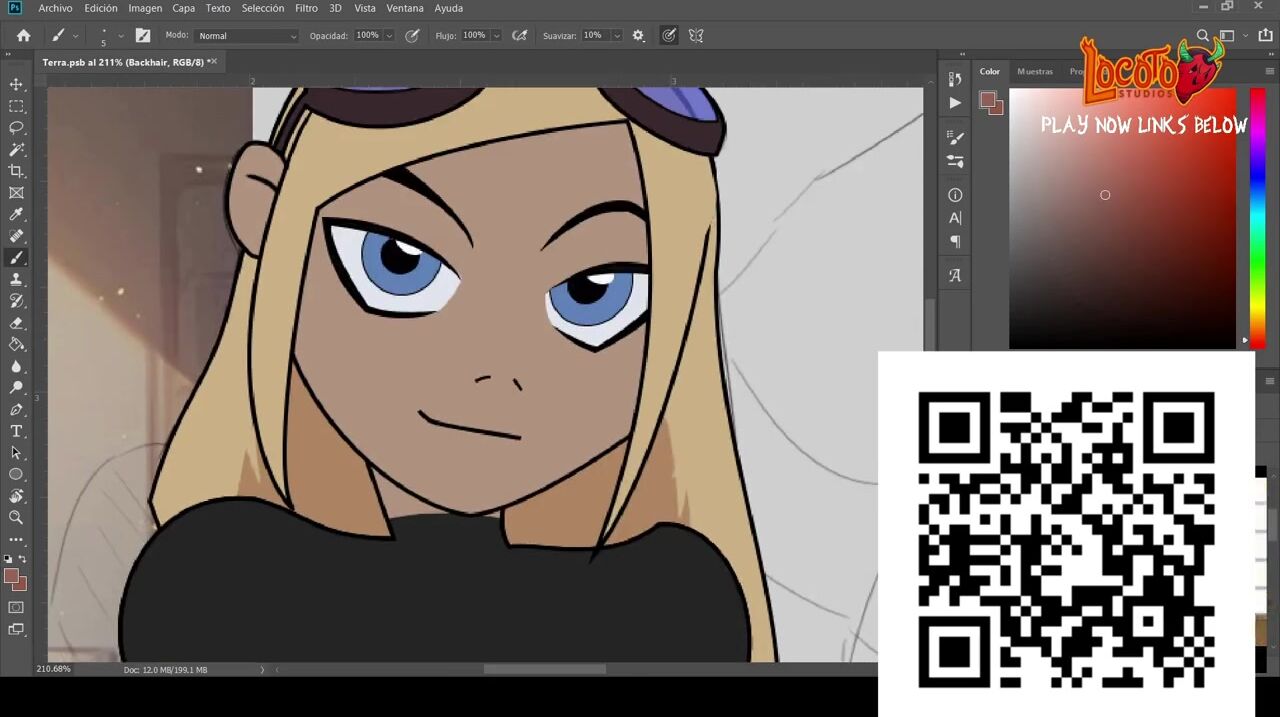Expand the Opacidad slider dropdown
The width and height of the screenshot is (1280, 717).
pyautogui.click(x=389, y=35)
